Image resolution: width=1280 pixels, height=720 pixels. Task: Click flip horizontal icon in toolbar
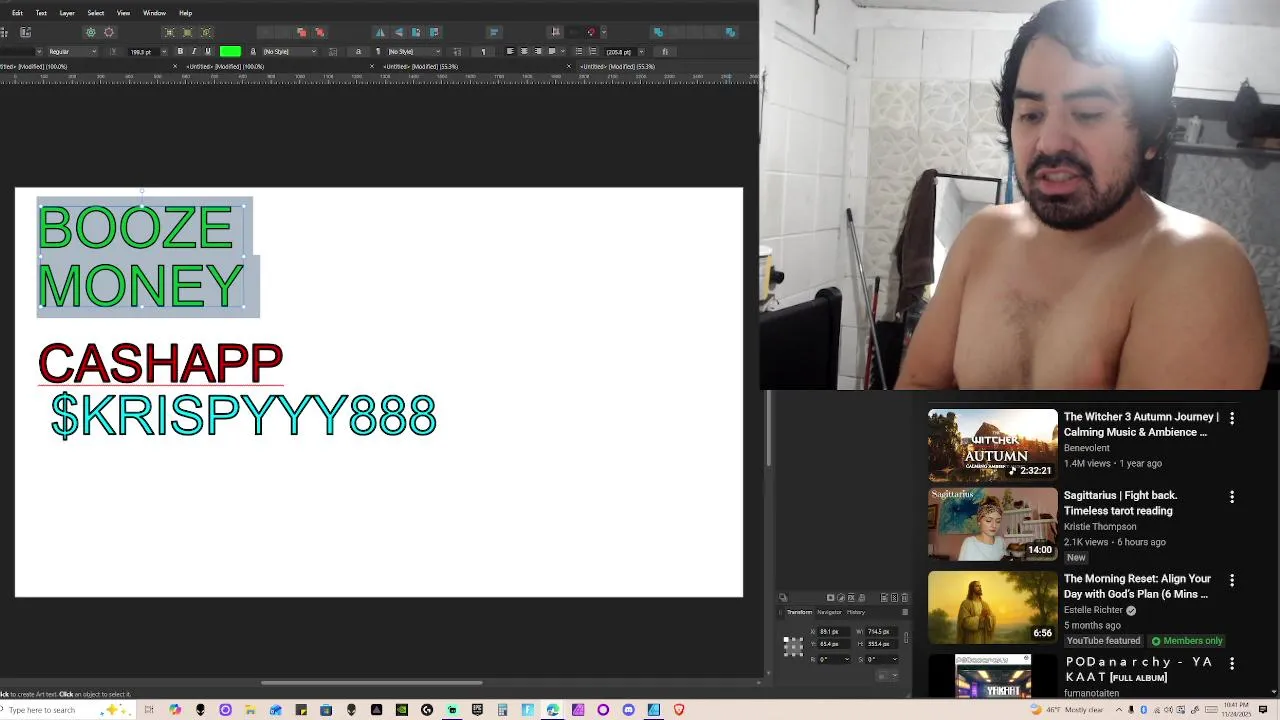(380, 32)
